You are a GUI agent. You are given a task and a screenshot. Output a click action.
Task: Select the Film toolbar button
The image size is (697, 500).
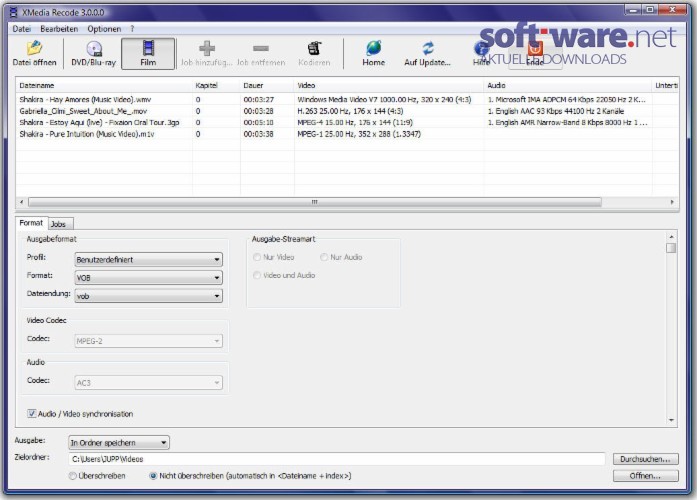point(148,53)
